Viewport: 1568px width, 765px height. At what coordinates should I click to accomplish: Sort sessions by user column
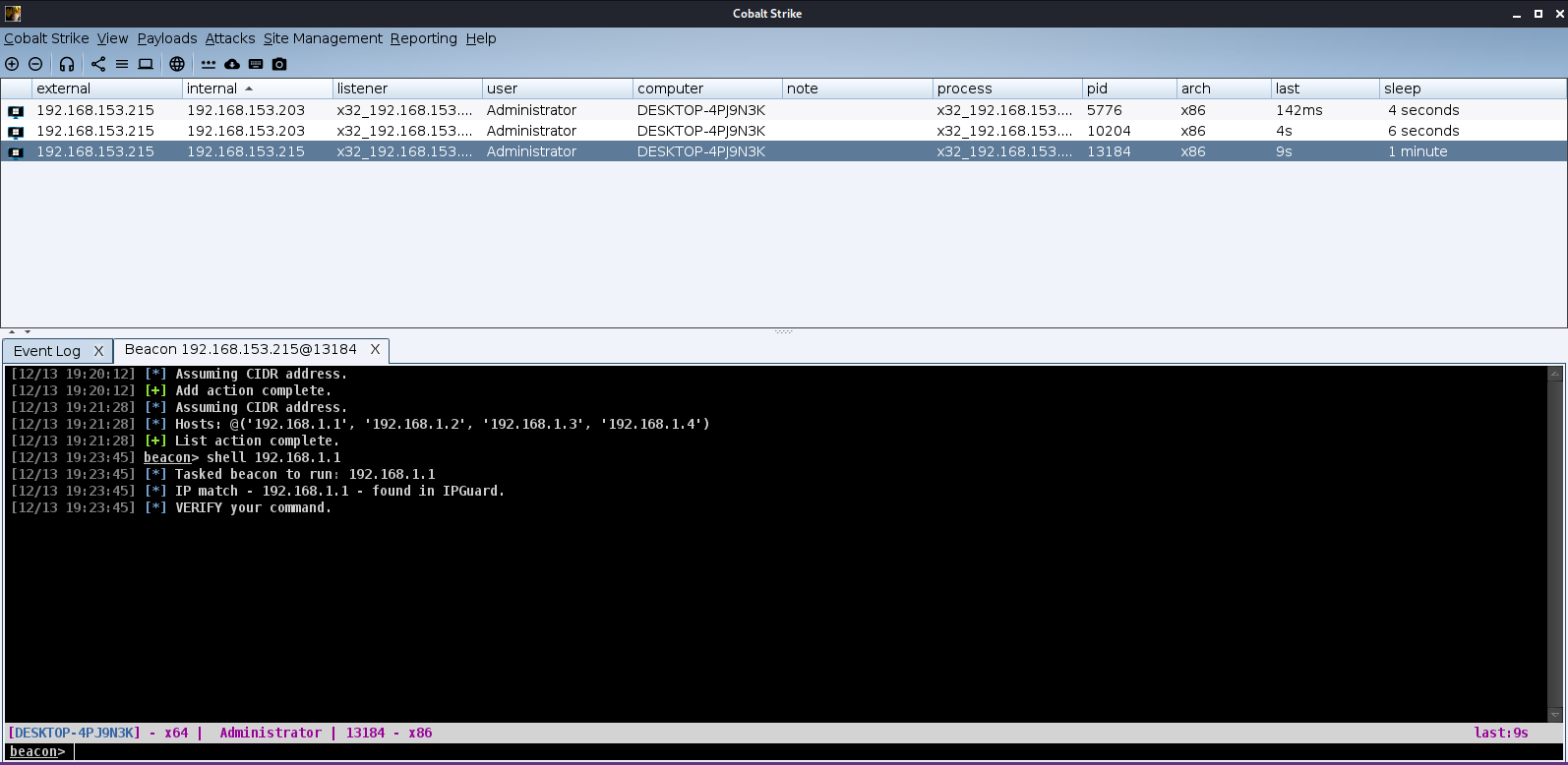pyautogui.click(x=557, y=88)
